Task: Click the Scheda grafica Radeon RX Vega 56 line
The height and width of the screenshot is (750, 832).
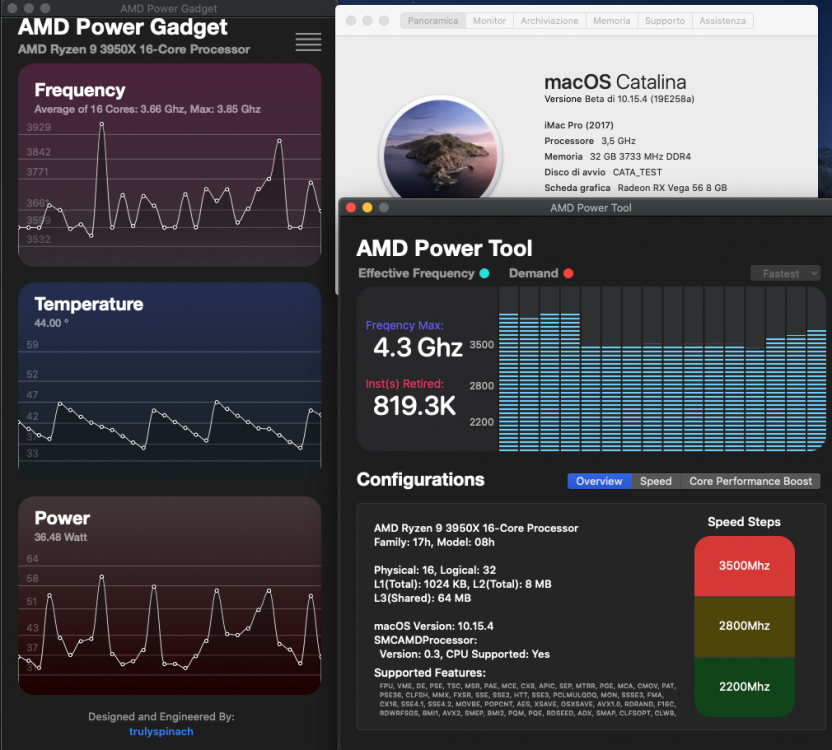Action: (x=636, y=188)
